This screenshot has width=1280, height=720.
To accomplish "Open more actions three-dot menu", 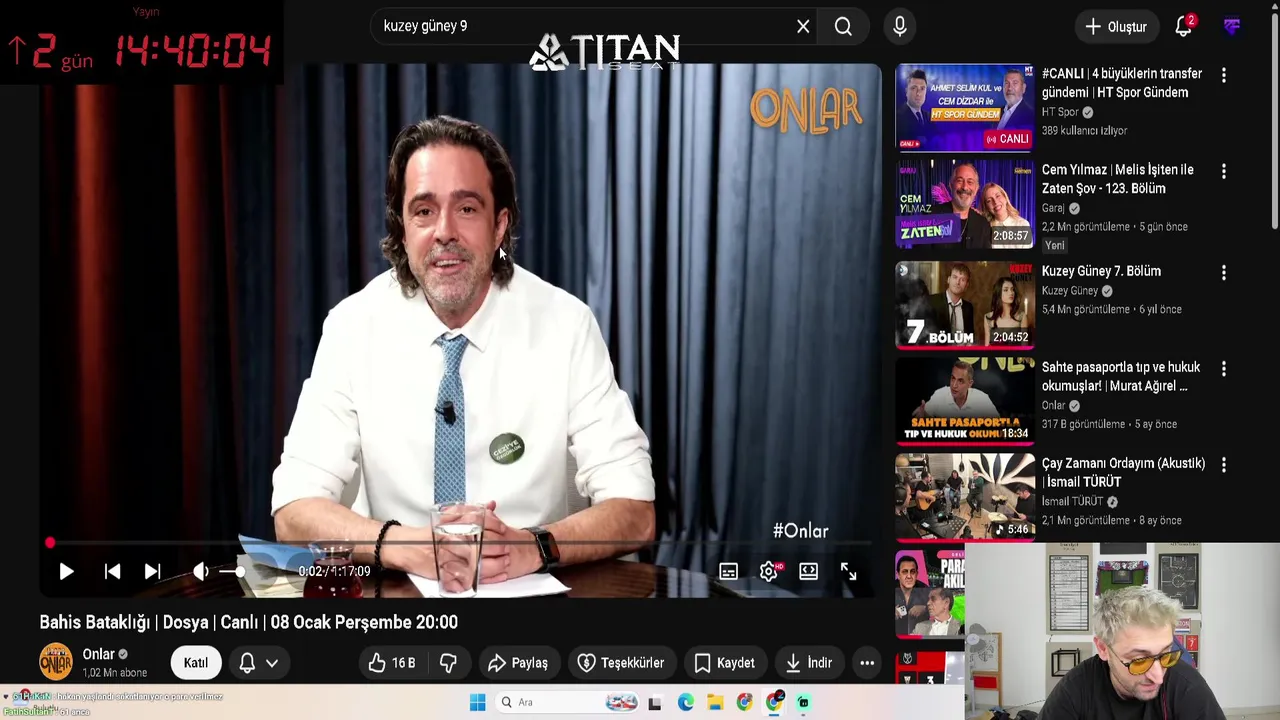I will (x=867, y=663).
